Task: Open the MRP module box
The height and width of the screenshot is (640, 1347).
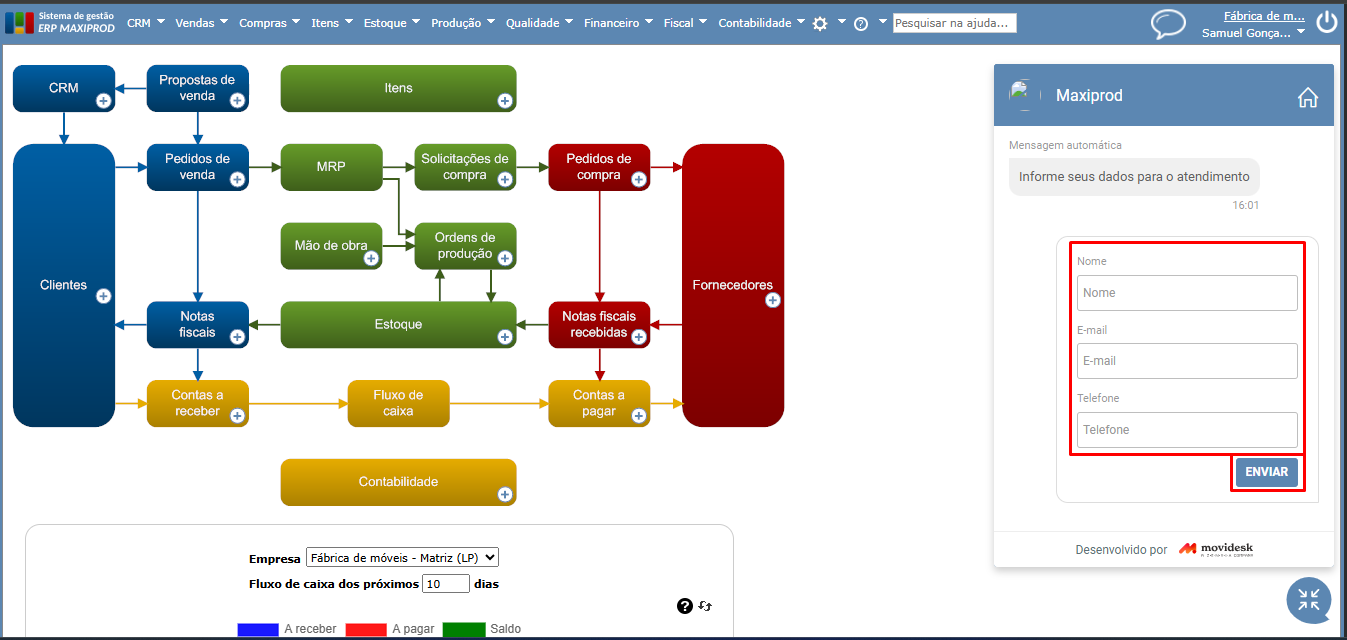Action: (331, 167)
